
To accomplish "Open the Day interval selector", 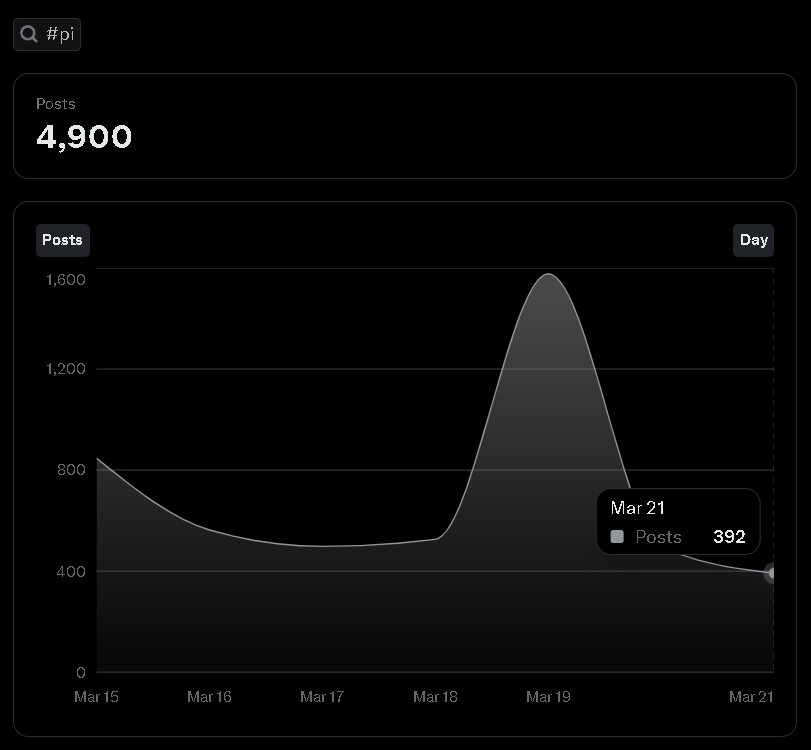I will pyautogui.click(x=753, y=240).
